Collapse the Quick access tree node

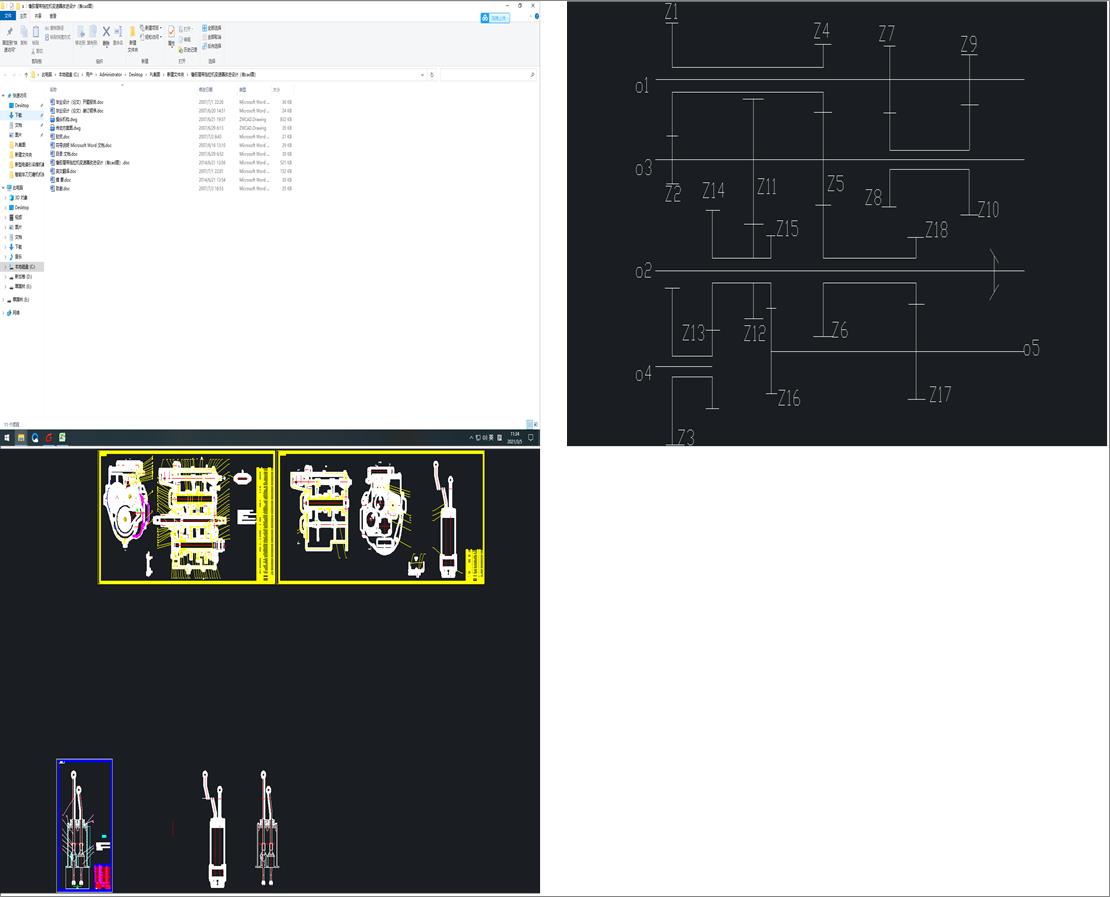pos(4,96)
